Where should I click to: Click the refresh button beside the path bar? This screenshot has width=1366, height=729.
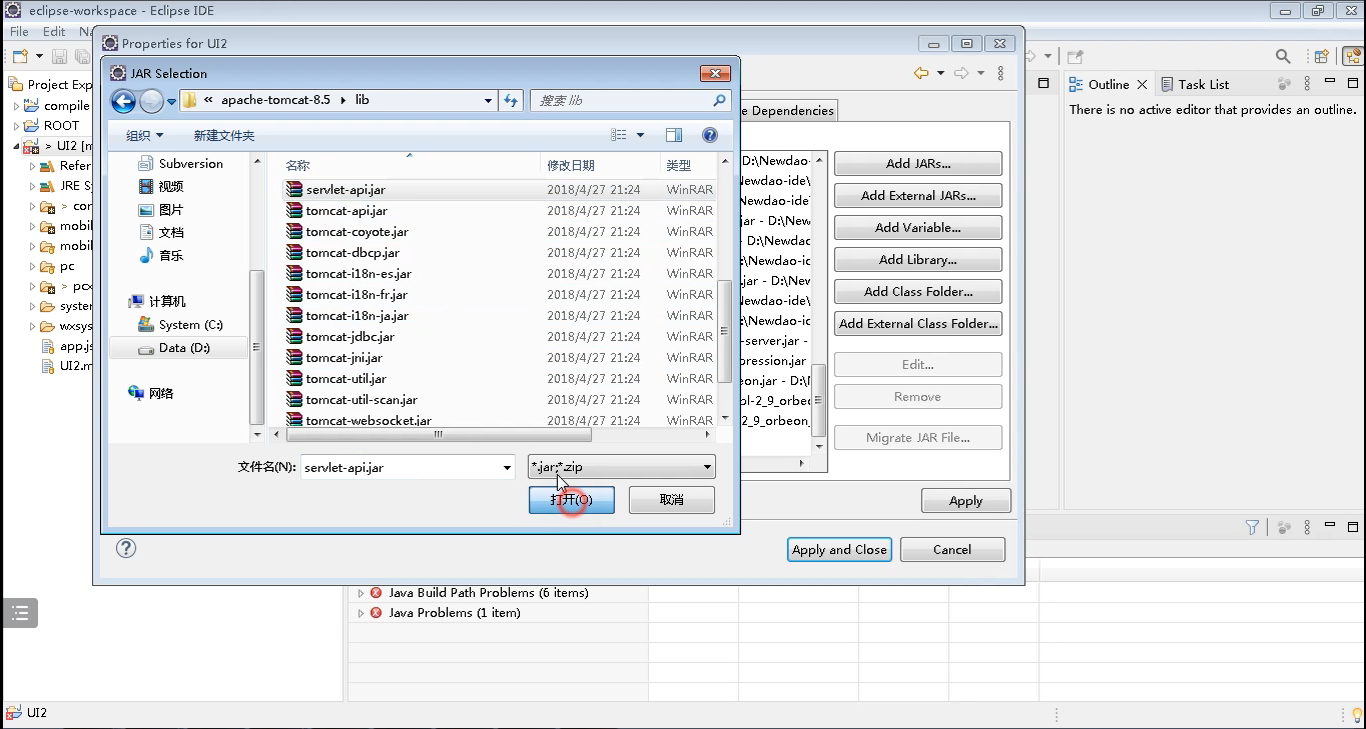(511, 100)
